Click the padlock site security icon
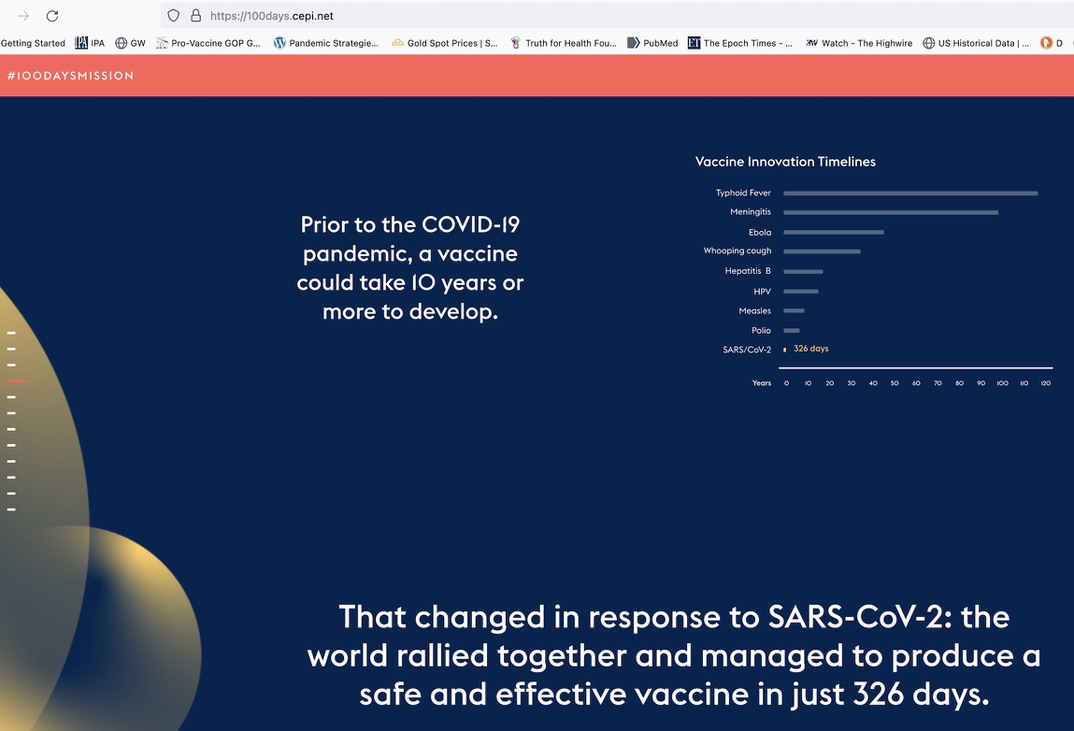The width and height of the screenshot is (1074, 731). [196, 16]
